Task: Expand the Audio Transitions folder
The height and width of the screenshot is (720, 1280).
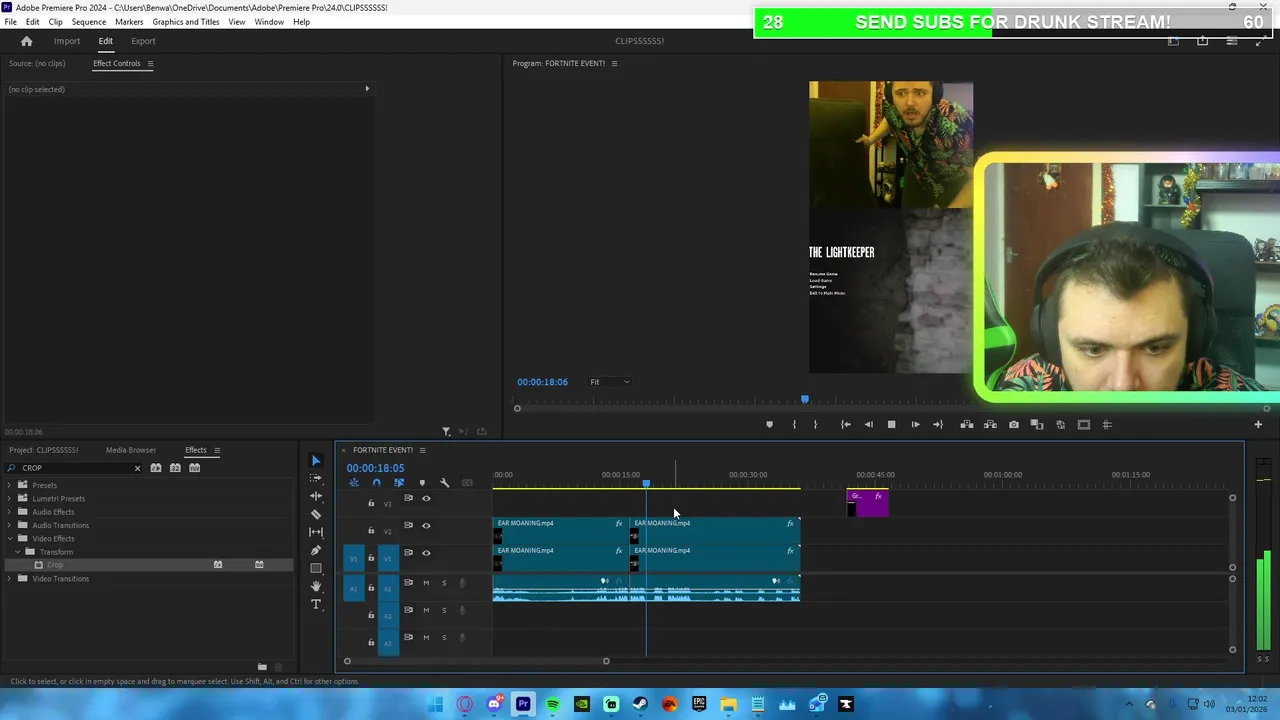Action: pyautogui.click(x=10, y=525)
